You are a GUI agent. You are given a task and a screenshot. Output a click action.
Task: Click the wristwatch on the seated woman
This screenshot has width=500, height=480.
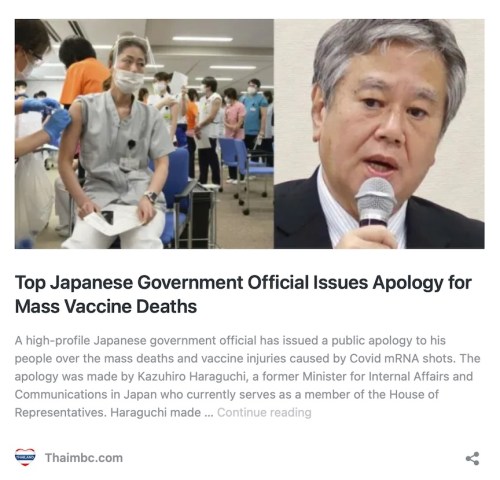pos(152,197)
